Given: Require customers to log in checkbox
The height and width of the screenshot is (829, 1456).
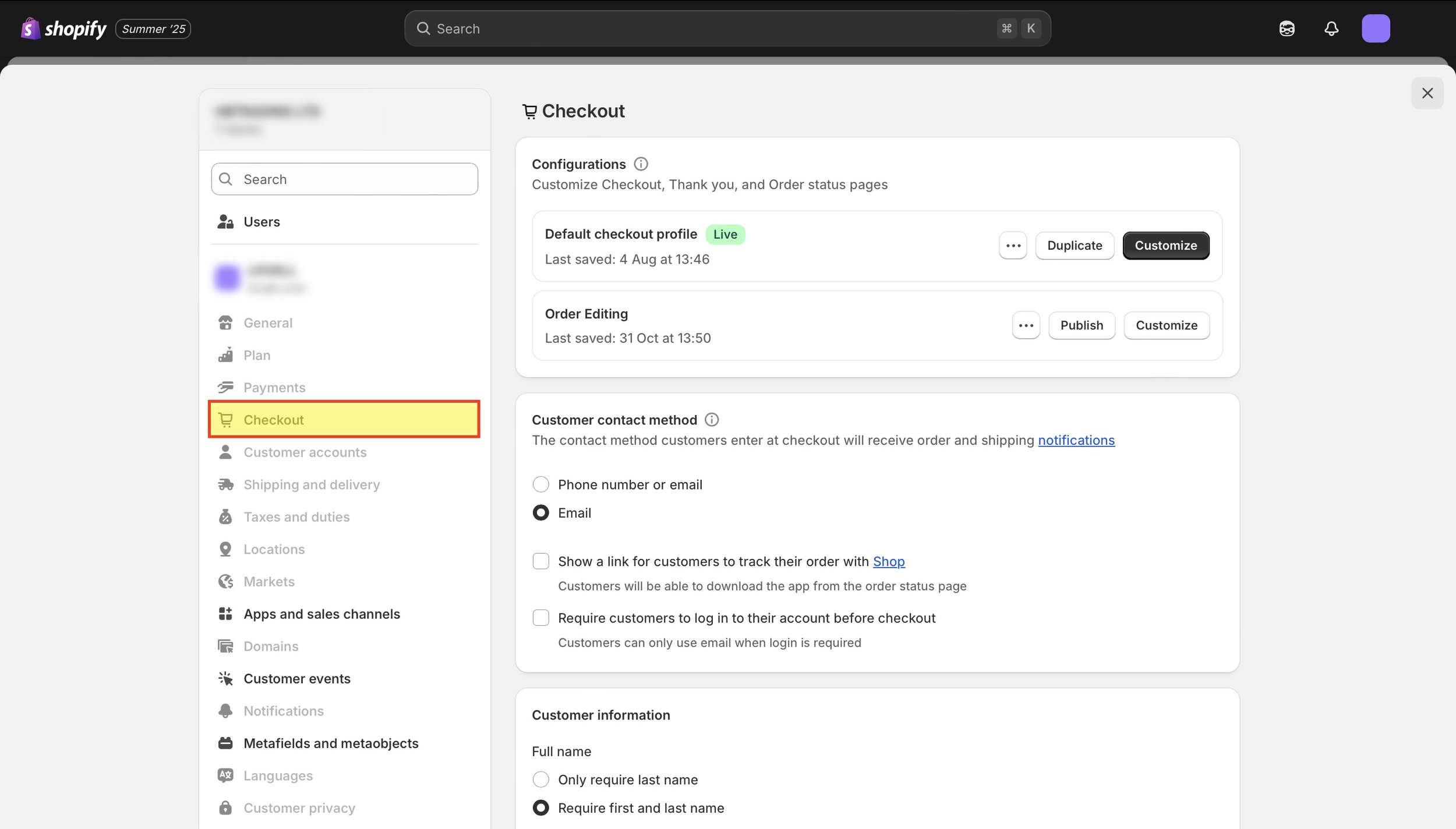Looking at the screenshot, I should [541, 618].
